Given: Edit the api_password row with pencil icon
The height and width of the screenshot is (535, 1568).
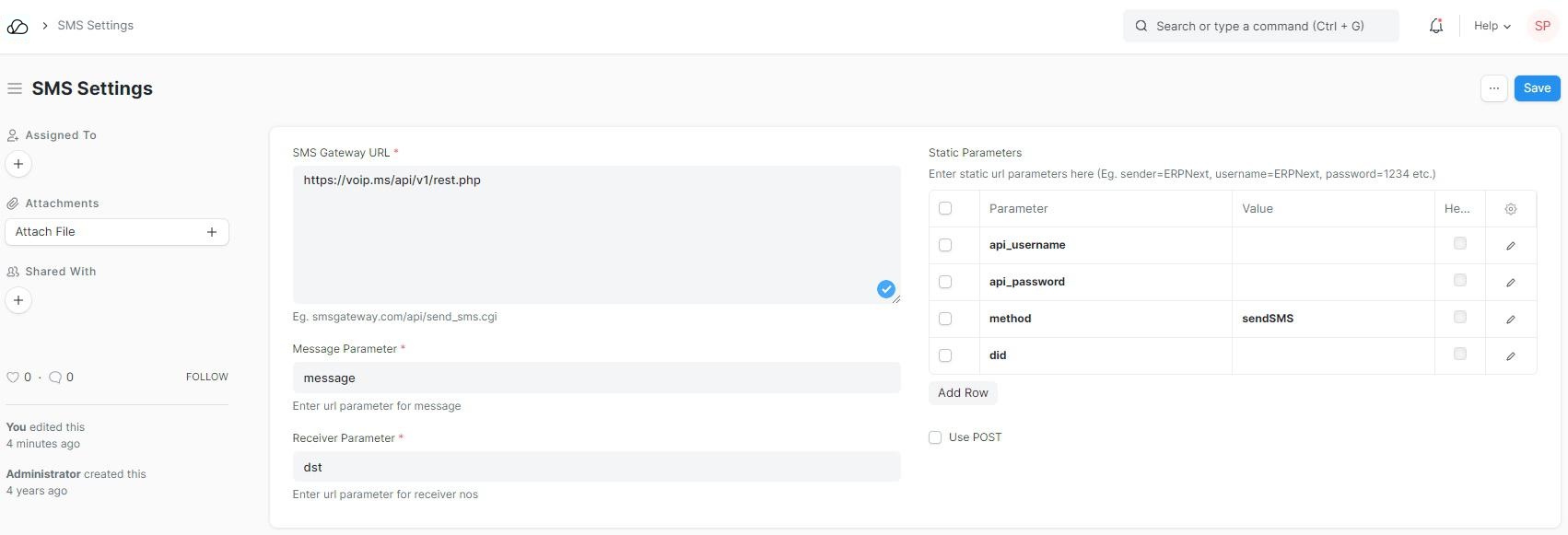Looking at the screenshot, I should (1510, 283).
